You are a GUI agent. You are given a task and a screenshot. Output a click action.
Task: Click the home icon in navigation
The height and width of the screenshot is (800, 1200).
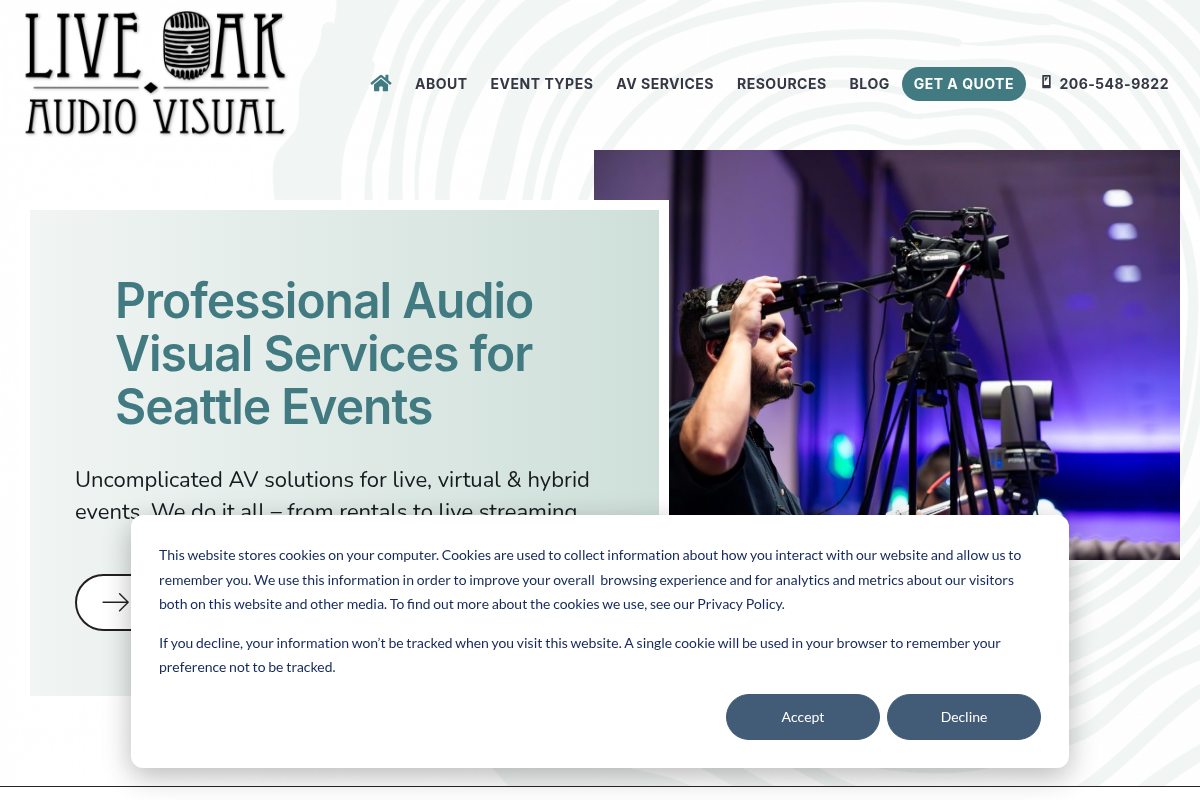[x=381, y=83]
